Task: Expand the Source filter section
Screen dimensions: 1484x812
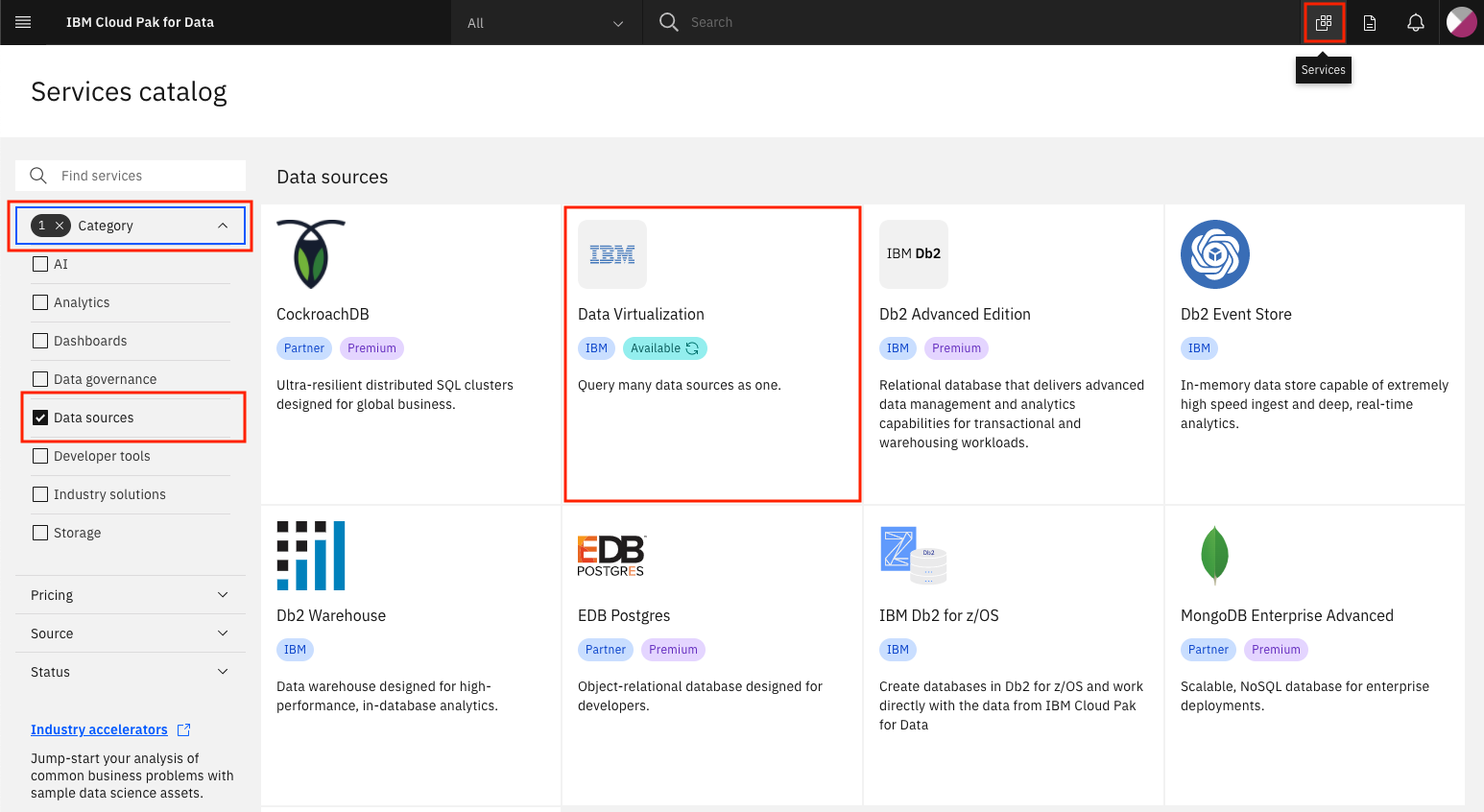Action: (130, 633)
